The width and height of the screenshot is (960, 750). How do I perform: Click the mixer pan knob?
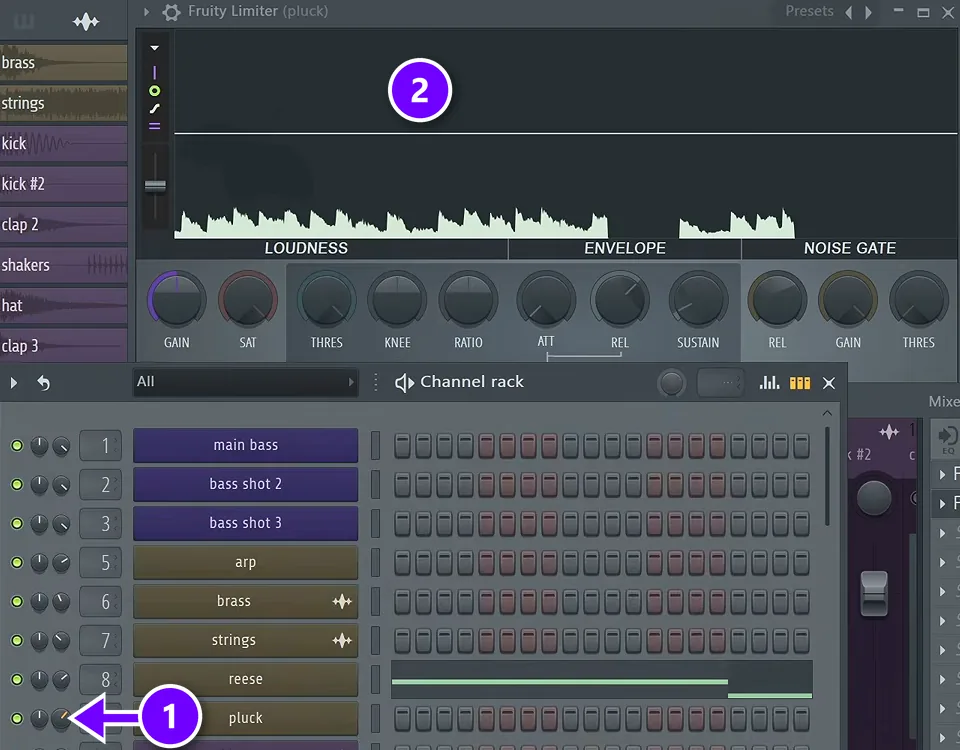point(874,498)
